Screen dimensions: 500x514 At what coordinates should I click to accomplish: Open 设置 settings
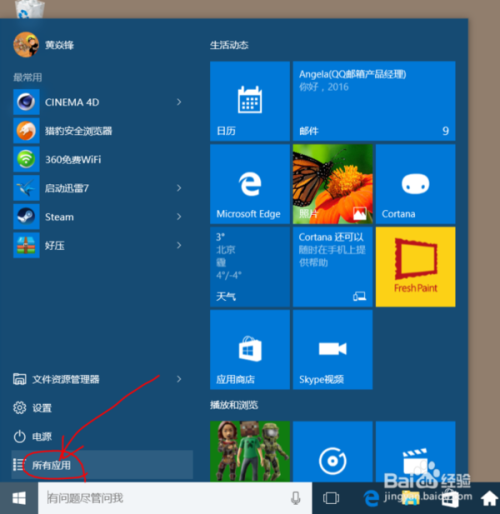[102, 408]
